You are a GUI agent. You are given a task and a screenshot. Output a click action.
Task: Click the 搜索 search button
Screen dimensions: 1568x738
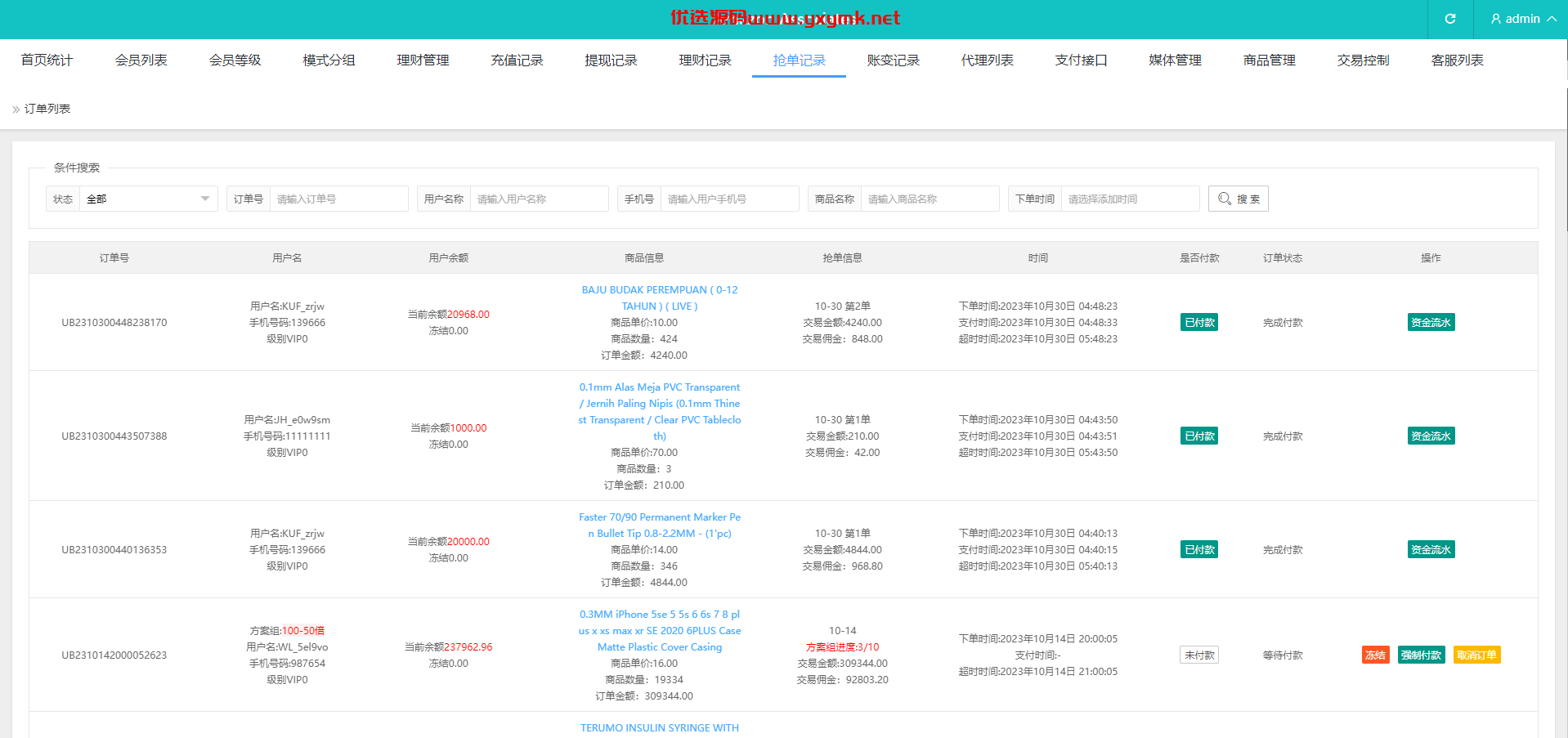[x=1238, y=199]
